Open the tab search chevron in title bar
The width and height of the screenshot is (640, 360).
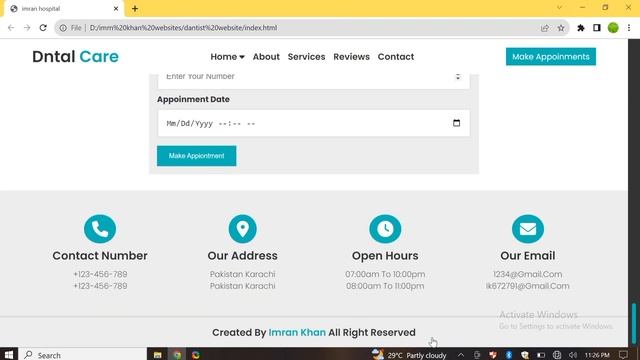tap(559, 8)
